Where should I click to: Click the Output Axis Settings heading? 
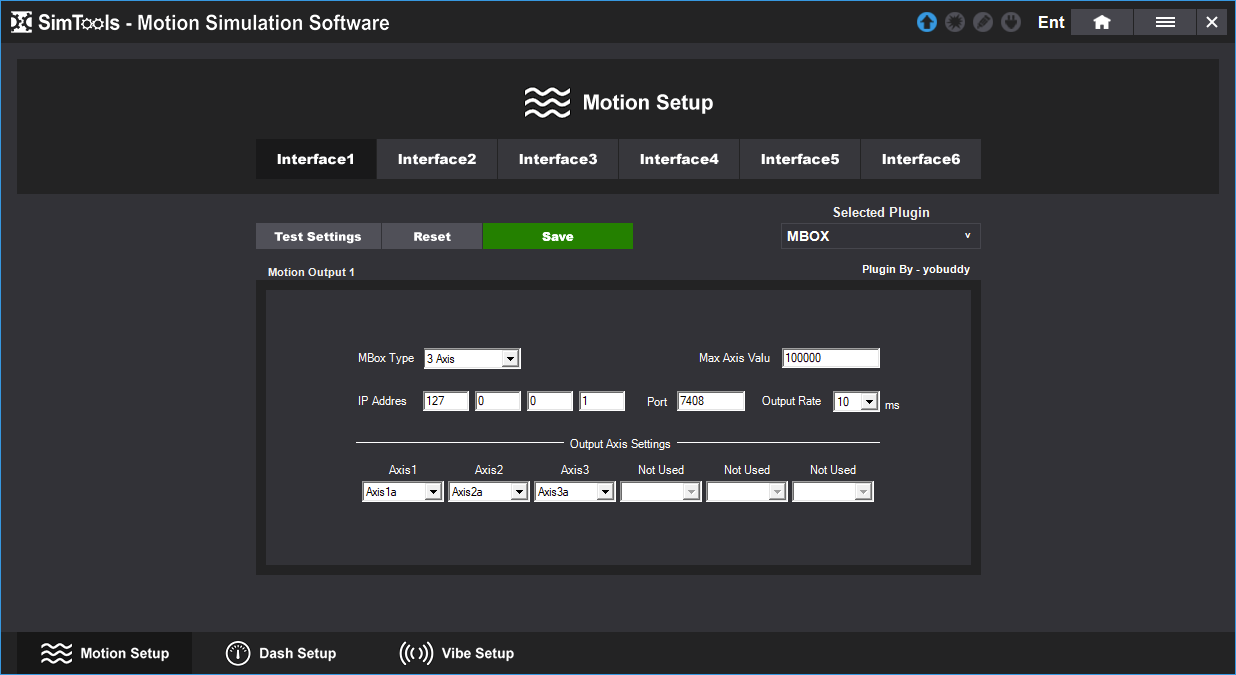pyautogui.click(x=620, y=444)
